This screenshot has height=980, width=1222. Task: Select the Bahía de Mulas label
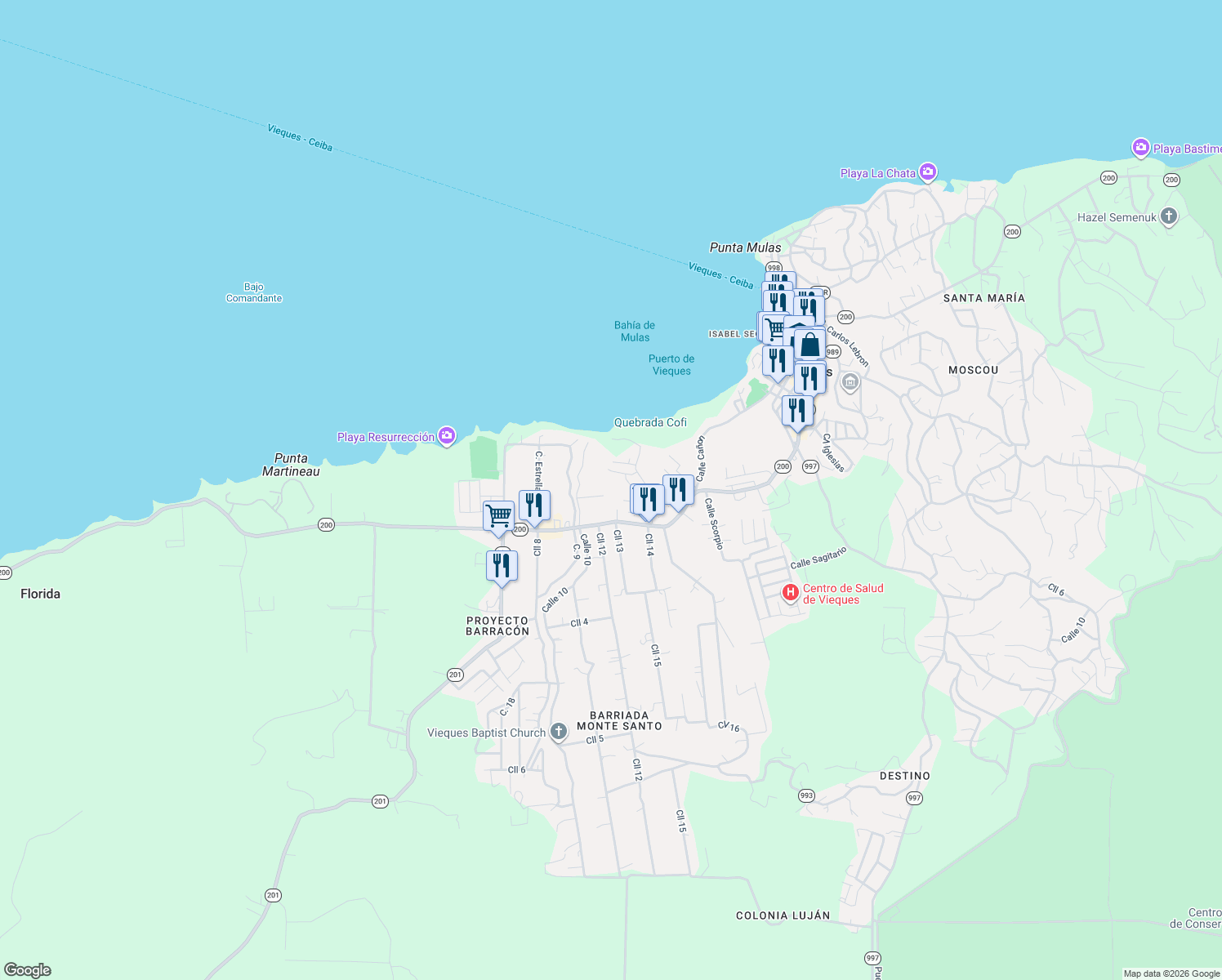[635, 331]
